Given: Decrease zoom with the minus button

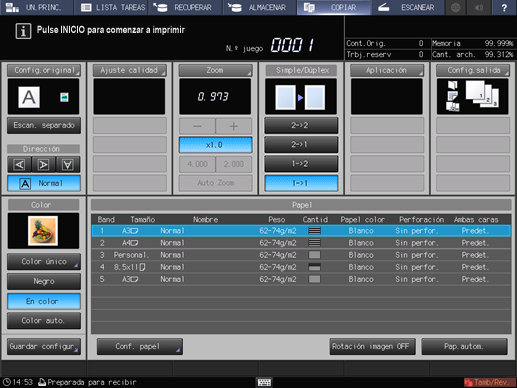Looking at the screenshot, I should click(197, 126).
